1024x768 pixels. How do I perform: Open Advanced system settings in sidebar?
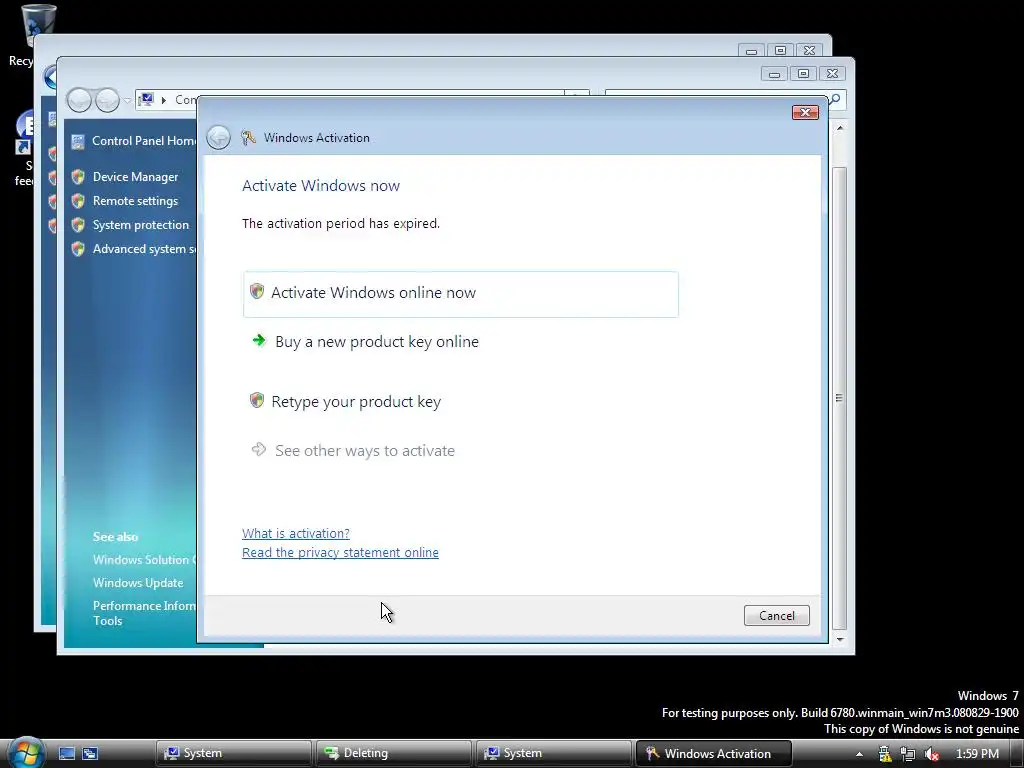click(144, 249)
